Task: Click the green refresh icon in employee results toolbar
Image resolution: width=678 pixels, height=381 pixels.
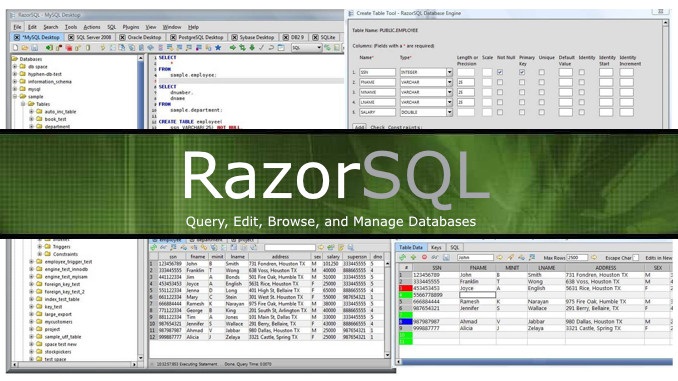Action: (x=154, y=247)
